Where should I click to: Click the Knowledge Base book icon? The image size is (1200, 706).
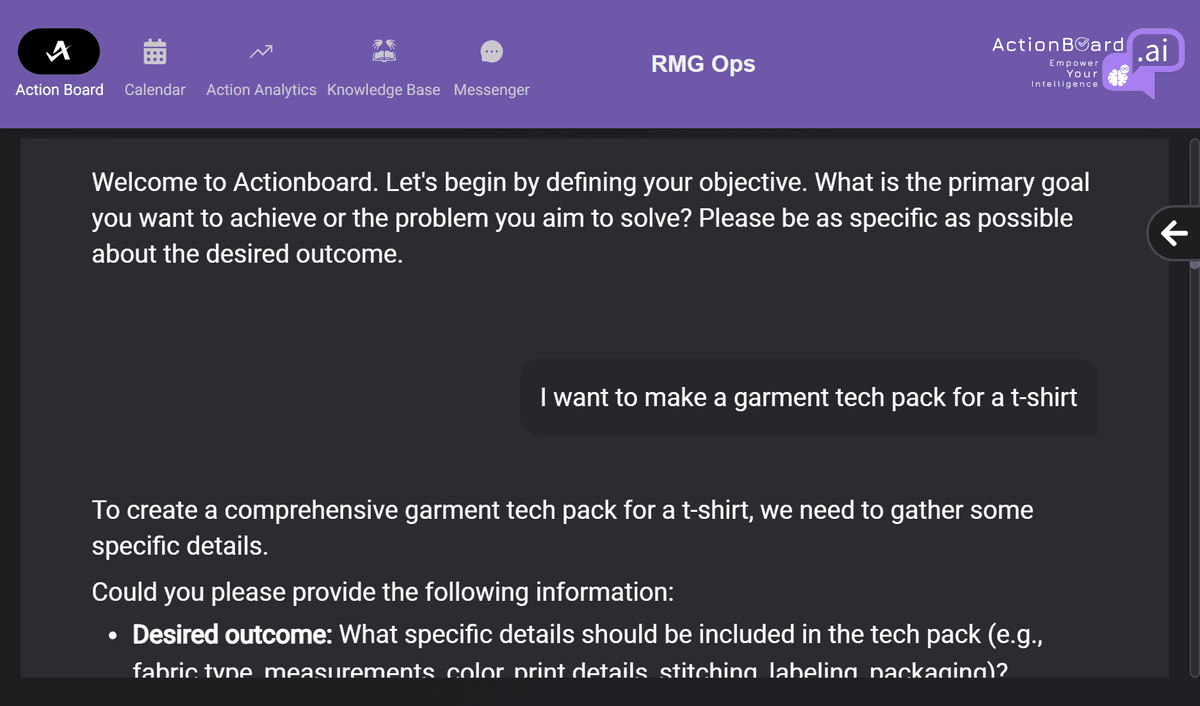click(x=384, y=51)
